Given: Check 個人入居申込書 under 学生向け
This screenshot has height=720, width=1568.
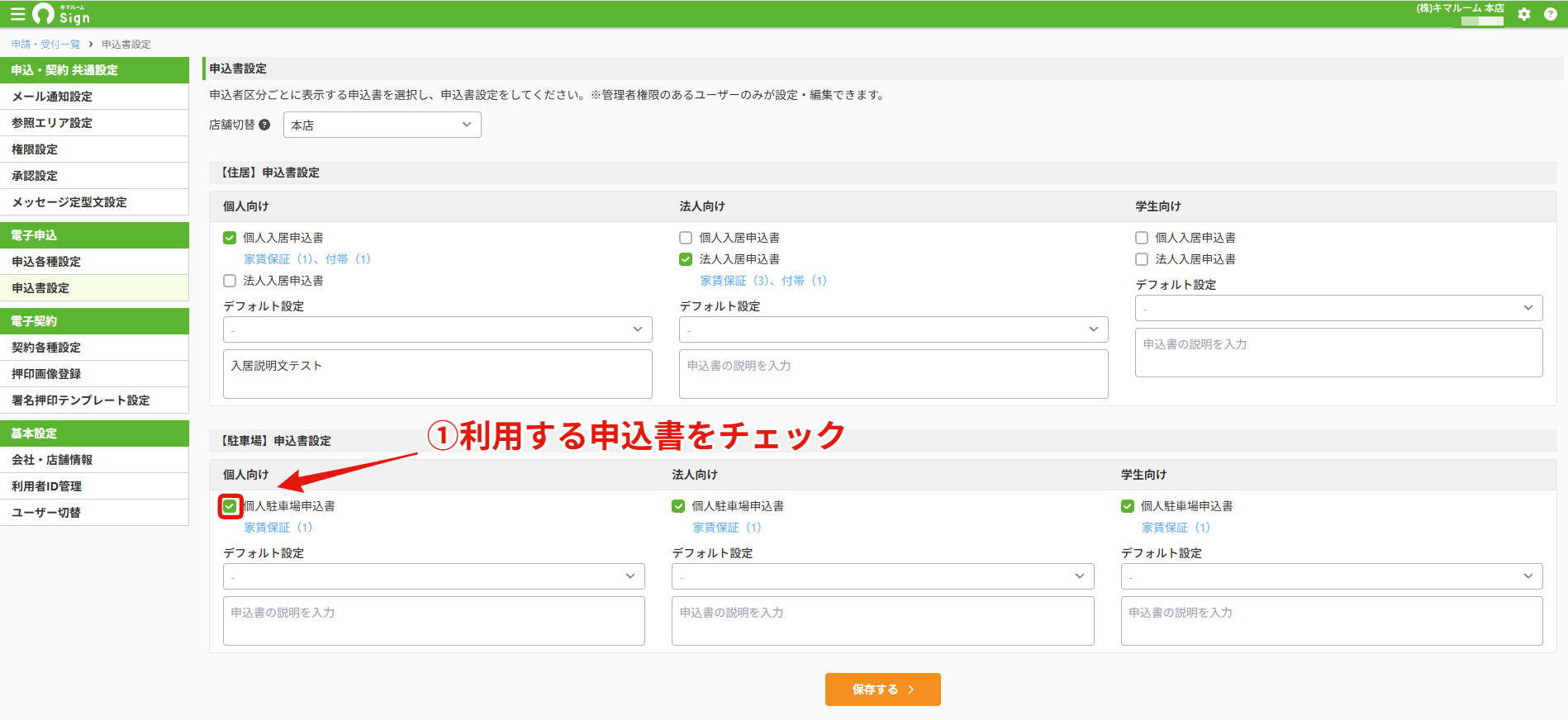Looking at the screenshot, I should 1142,238.
